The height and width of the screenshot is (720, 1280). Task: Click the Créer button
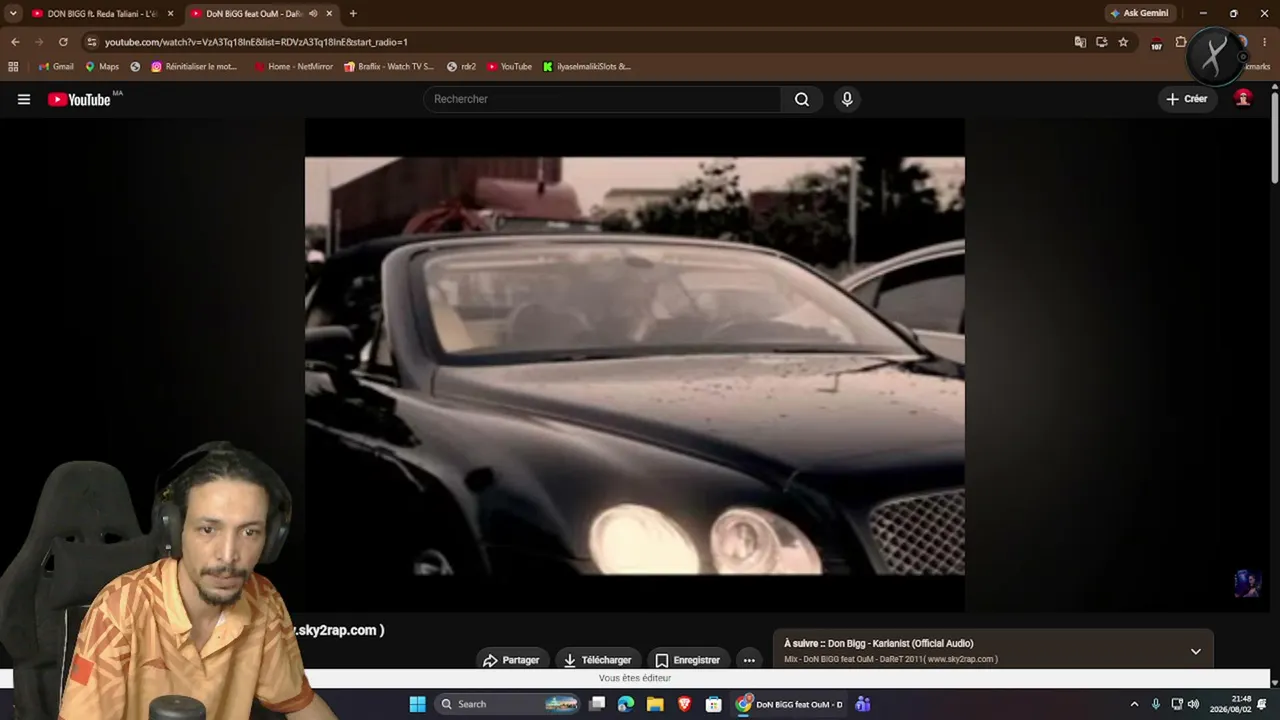(1186, 99)
